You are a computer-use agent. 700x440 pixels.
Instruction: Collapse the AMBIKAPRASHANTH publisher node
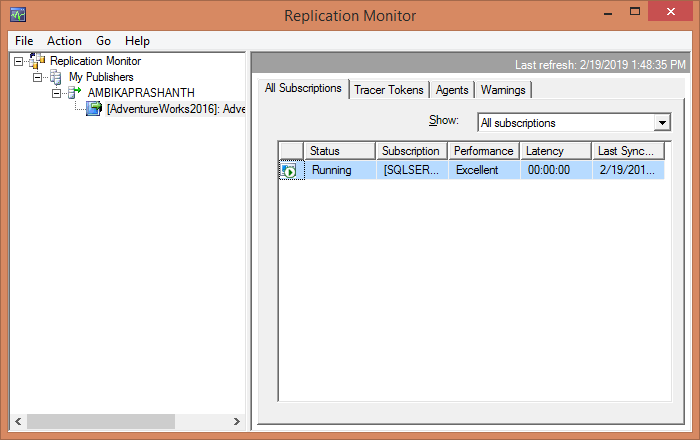[57, 93]
